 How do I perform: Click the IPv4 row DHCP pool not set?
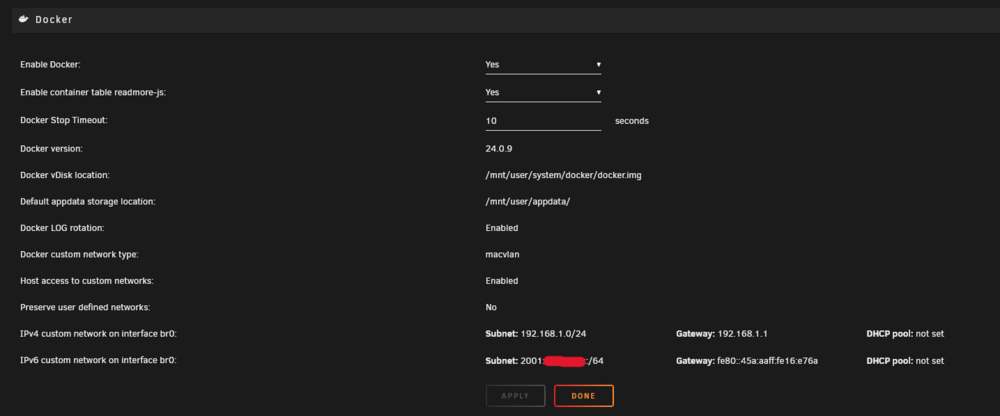tap(905, 334)
